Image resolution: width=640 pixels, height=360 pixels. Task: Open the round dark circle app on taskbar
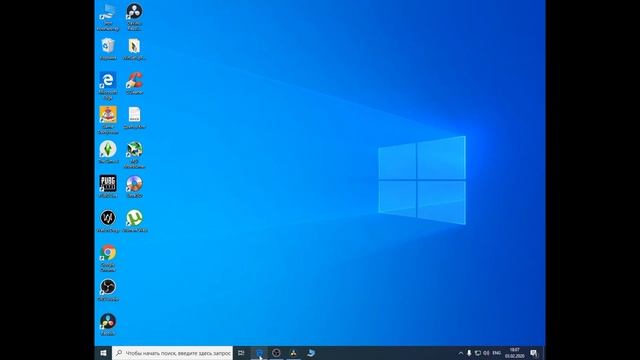pyautogui.click(x=276, y=353)
